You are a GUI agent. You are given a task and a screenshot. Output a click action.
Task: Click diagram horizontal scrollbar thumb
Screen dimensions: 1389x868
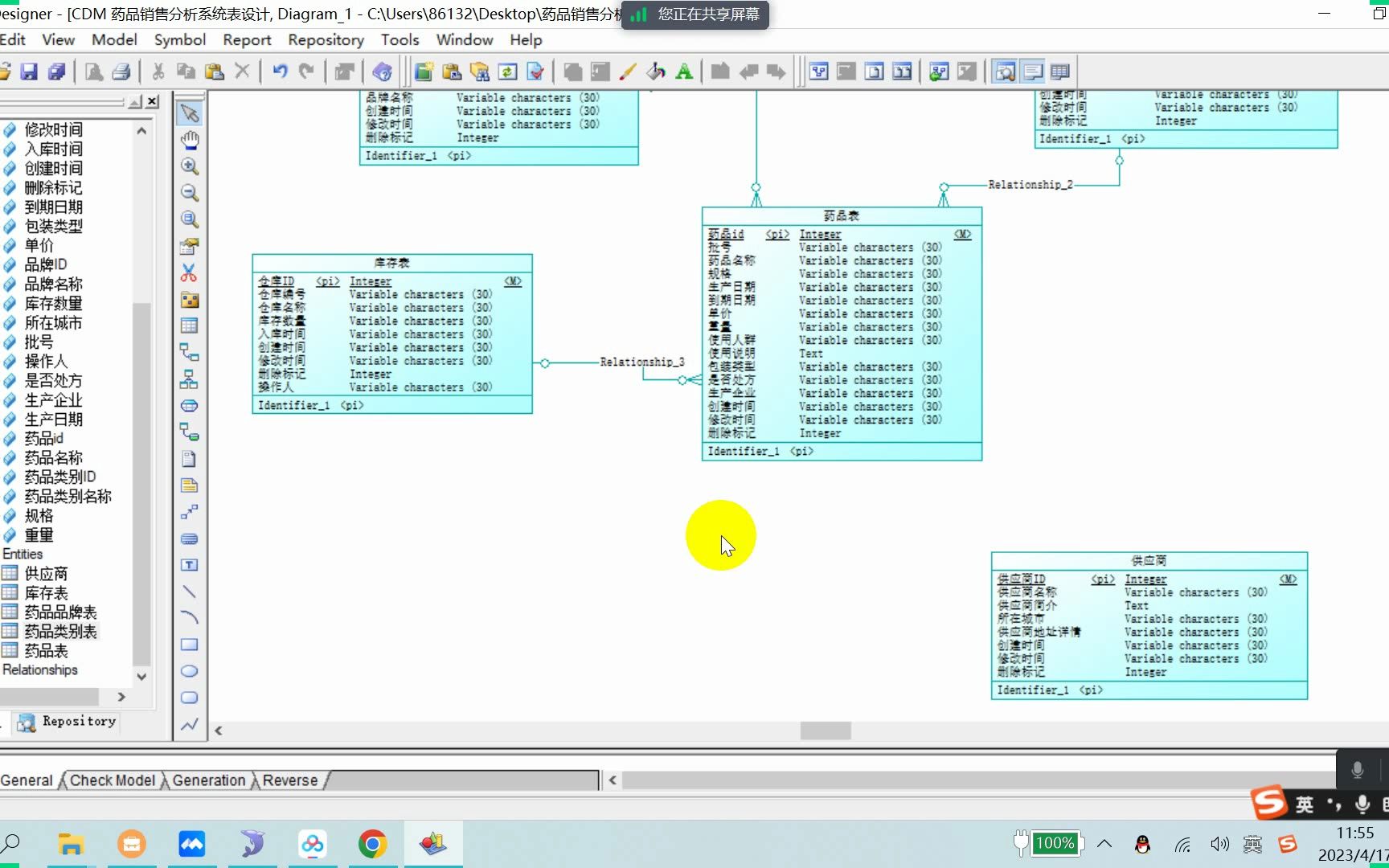pos(826,731)
